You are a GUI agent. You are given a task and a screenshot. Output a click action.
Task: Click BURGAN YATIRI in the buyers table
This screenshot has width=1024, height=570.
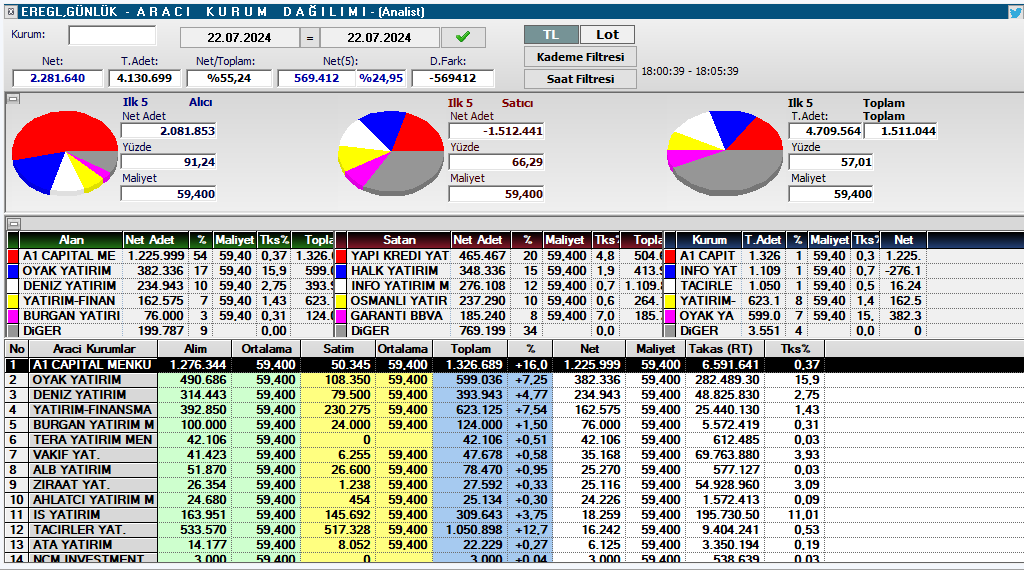coord(71,316)
